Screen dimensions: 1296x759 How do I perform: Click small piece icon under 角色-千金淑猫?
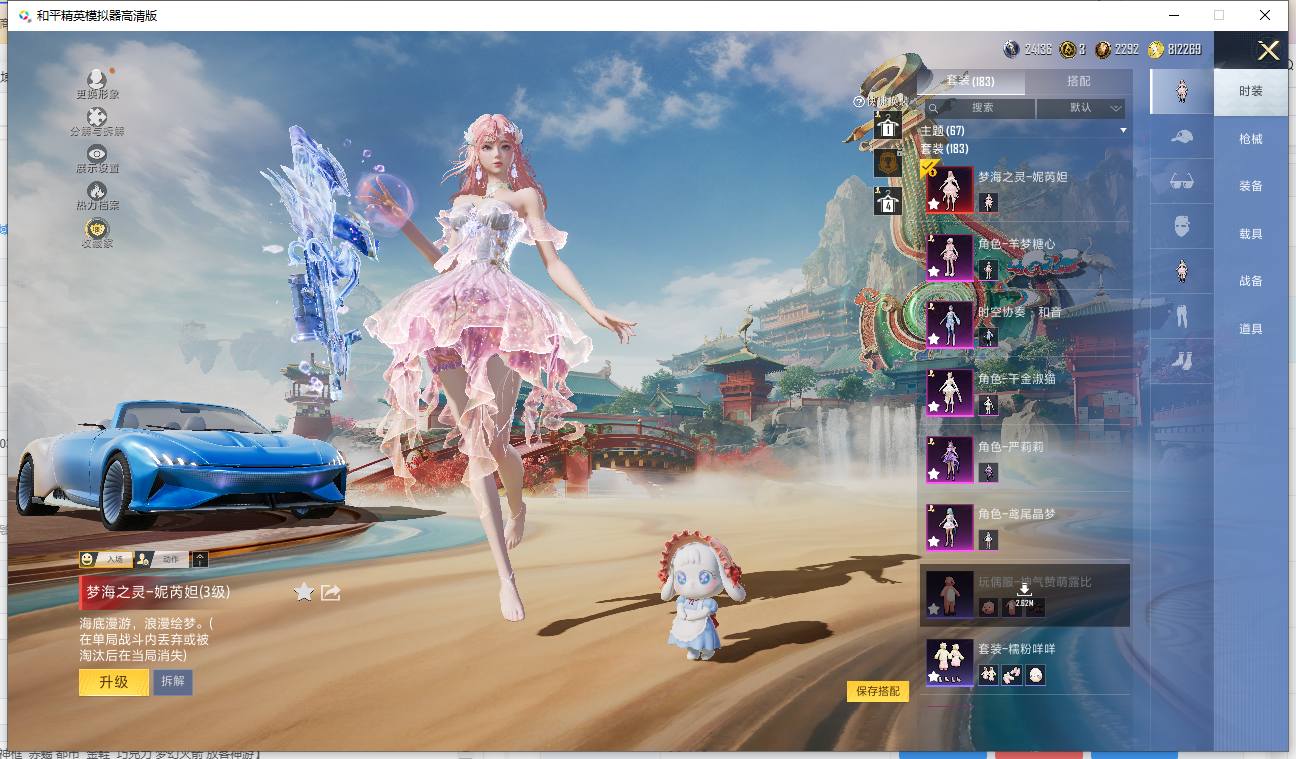[x=988, y=405]
